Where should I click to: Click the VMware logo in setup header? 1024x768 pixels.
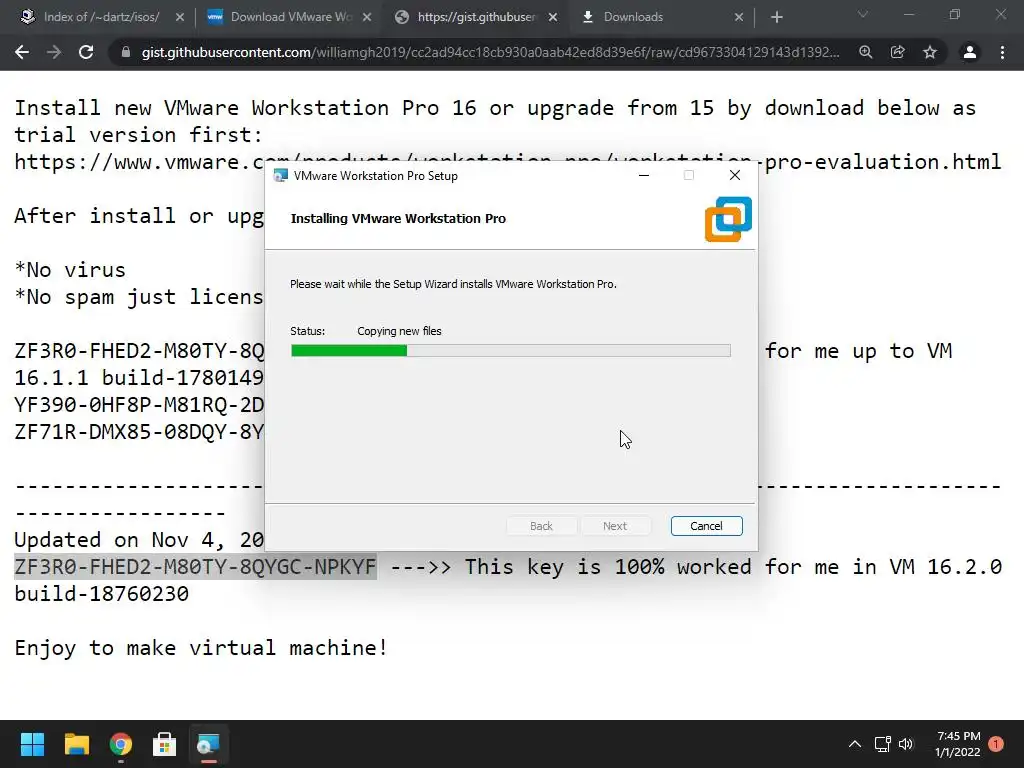pos(728,219)
